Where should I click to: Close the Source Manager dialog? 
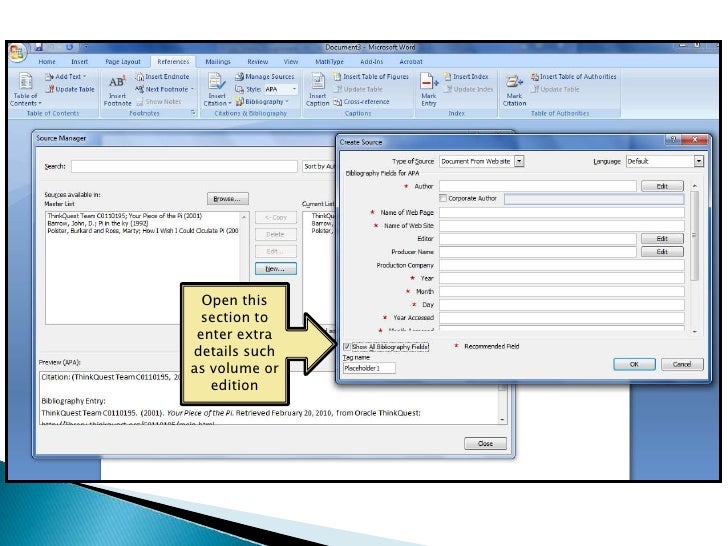tap(485, 443)
